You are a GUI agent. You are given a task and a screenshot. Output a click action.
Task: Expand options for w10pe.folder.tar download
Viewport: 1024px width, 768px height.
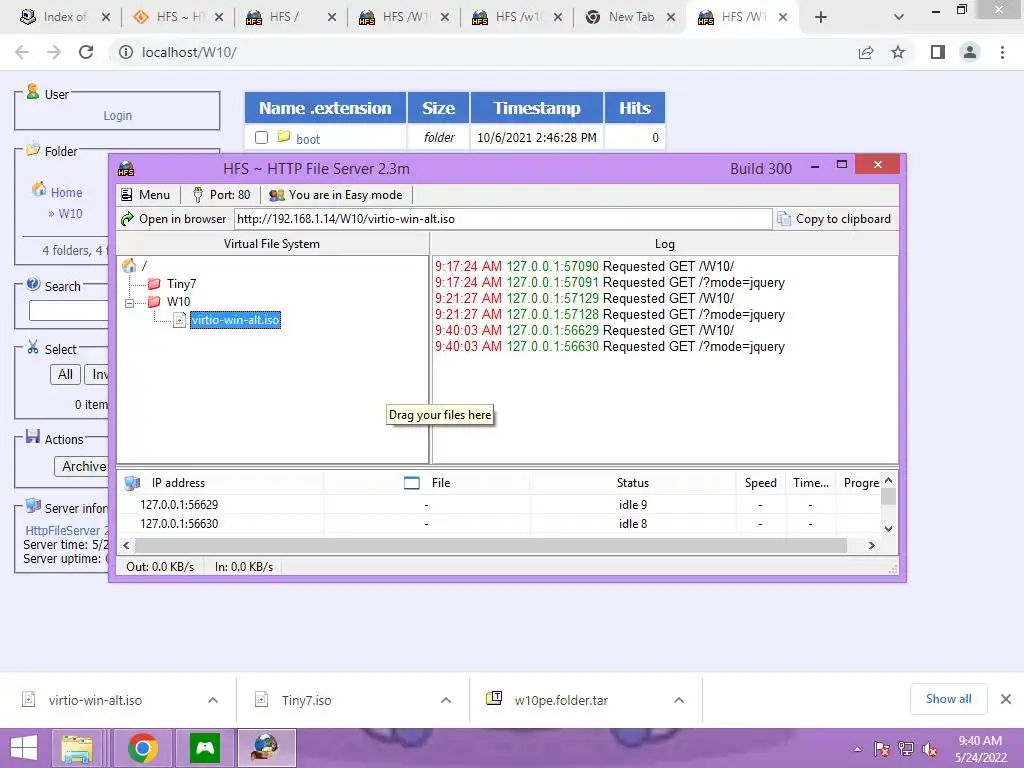point(679,700)
